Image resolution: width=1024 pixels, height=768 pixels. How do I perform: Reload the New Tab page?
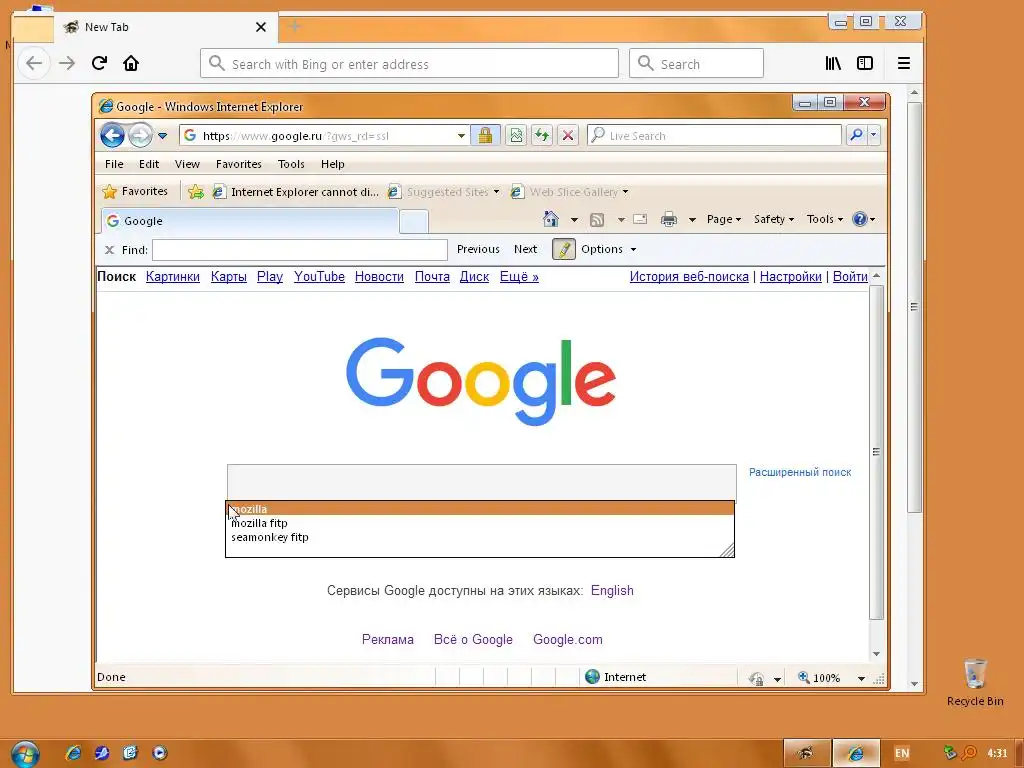click(x=99, y=63)
